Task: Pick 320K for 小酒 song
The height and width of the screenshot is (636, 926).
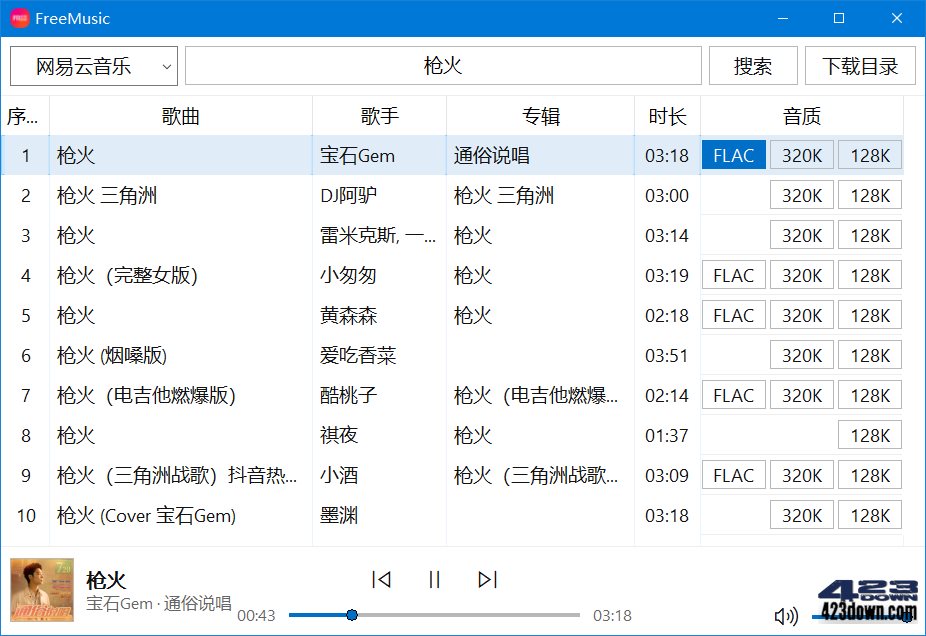Action: point(801,475)
